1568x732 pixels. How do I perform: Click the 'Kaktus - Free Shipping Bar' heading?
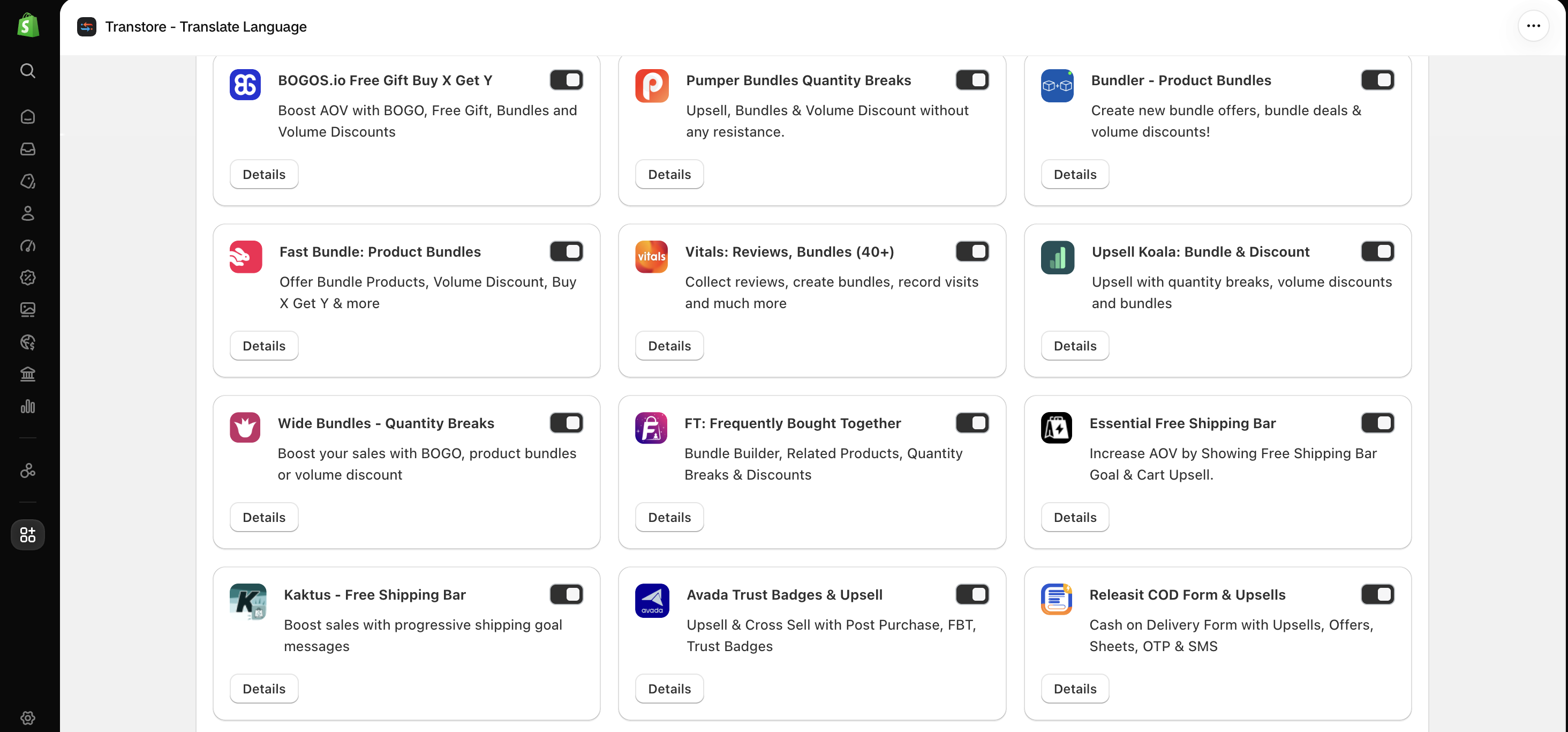[375, 595]
